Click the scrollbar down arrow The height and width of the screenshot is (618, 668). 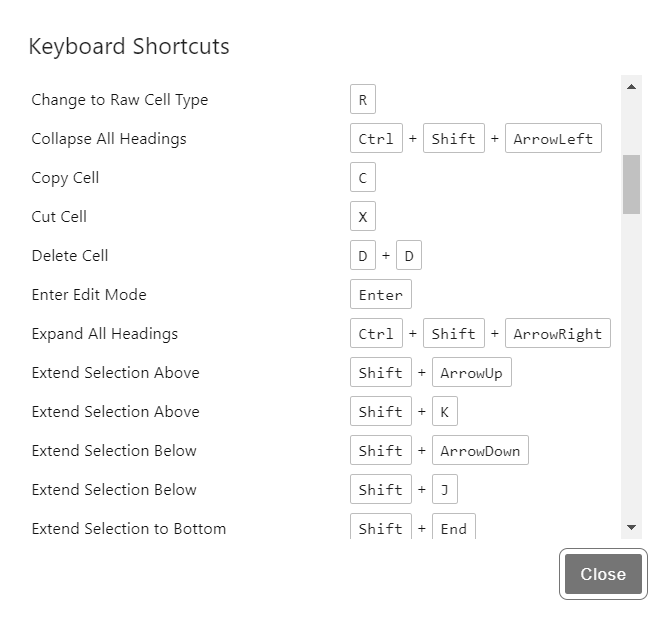pyautogui.click(x=631, y=527)
